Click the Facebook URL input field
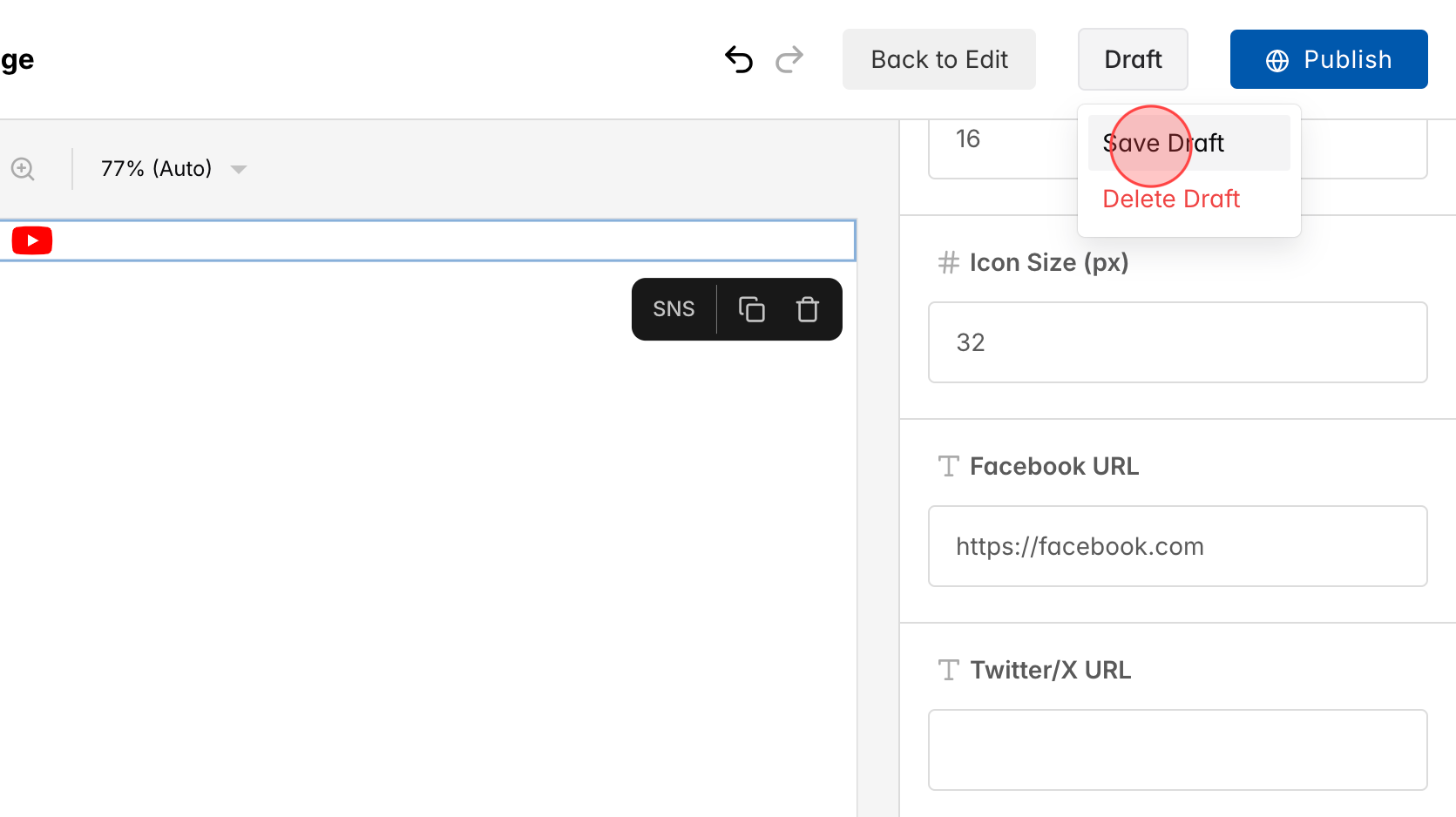This screenshot has width=1456, height=817. click(1177, 546)
